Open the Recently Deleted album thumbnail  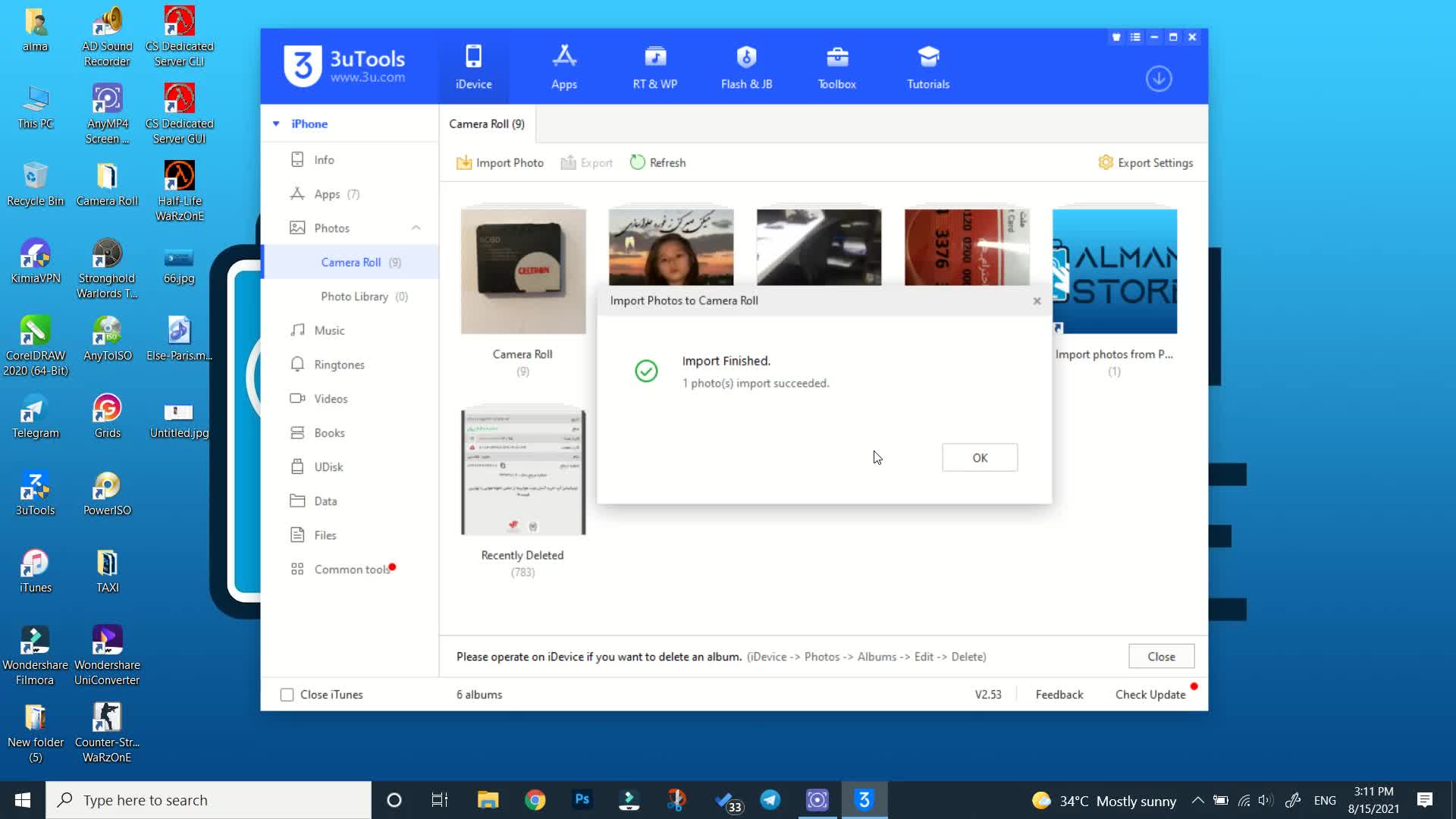(522, 472)
